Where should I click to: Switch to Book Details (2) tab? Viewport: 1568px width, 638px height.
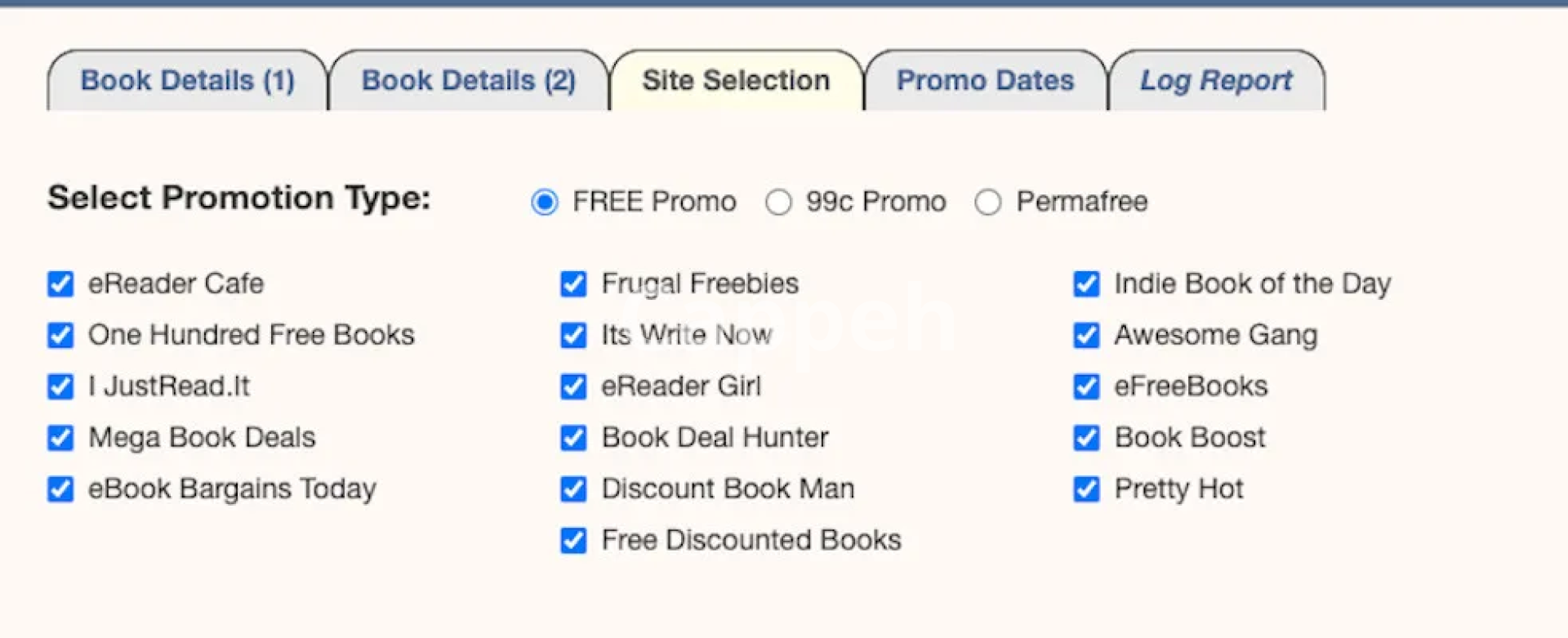468,81
